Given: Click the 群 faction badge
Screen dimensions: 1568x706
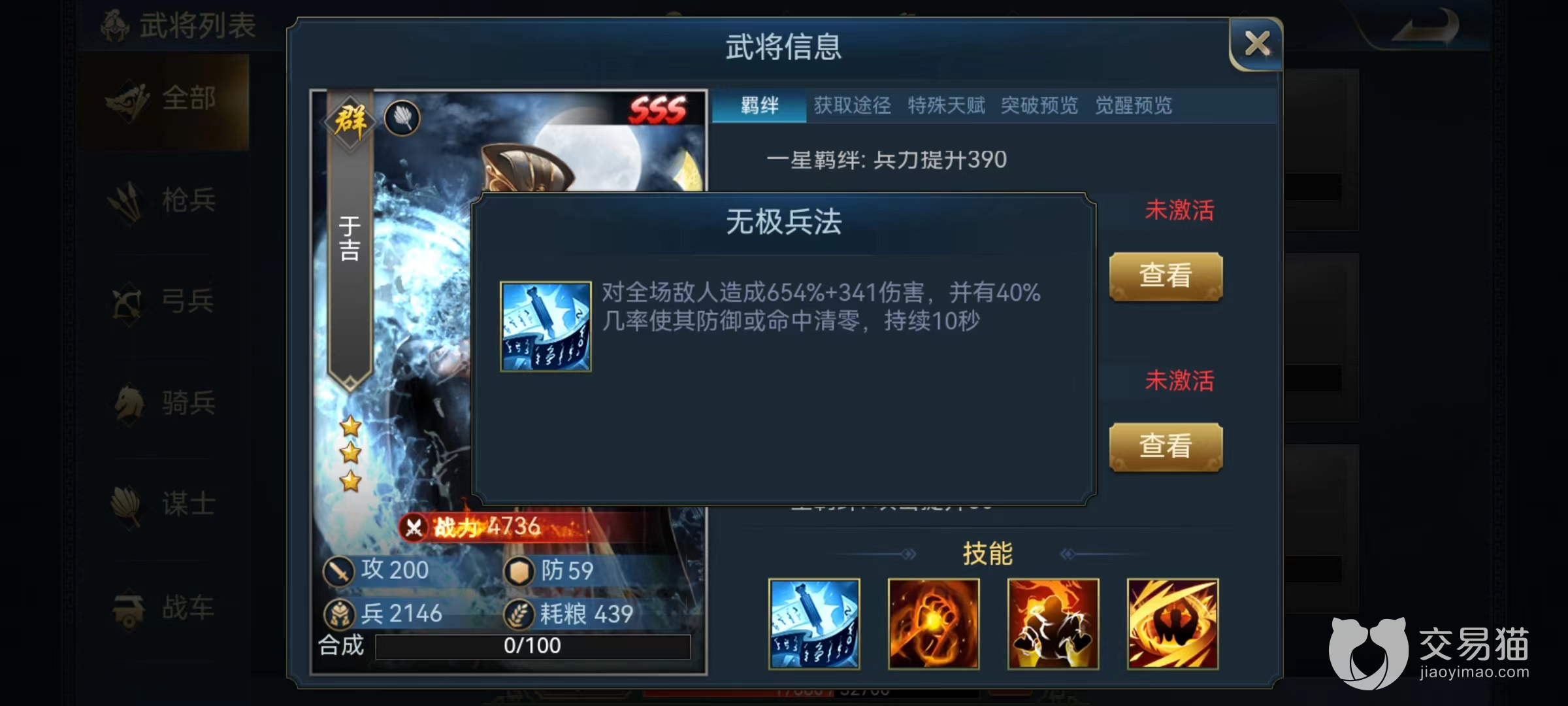Looking at the screenshot, I should click(350, 122).
